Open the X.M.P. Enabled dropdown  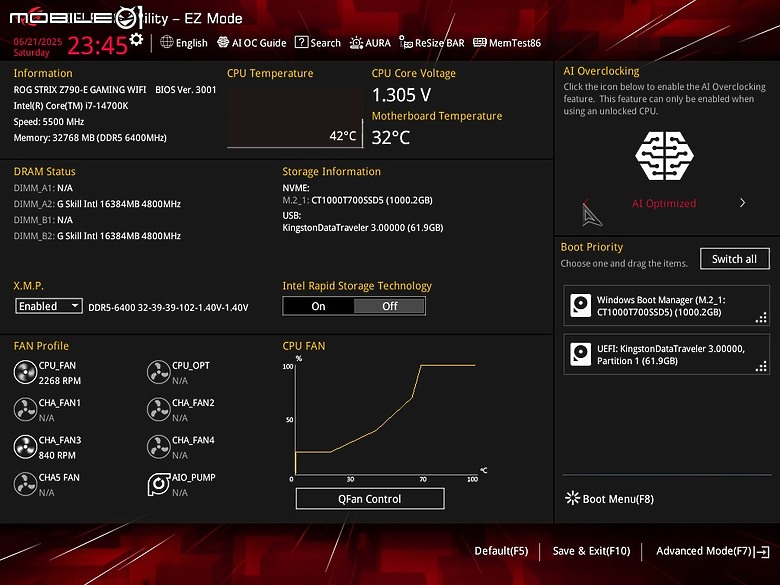(x=49, y=306)
